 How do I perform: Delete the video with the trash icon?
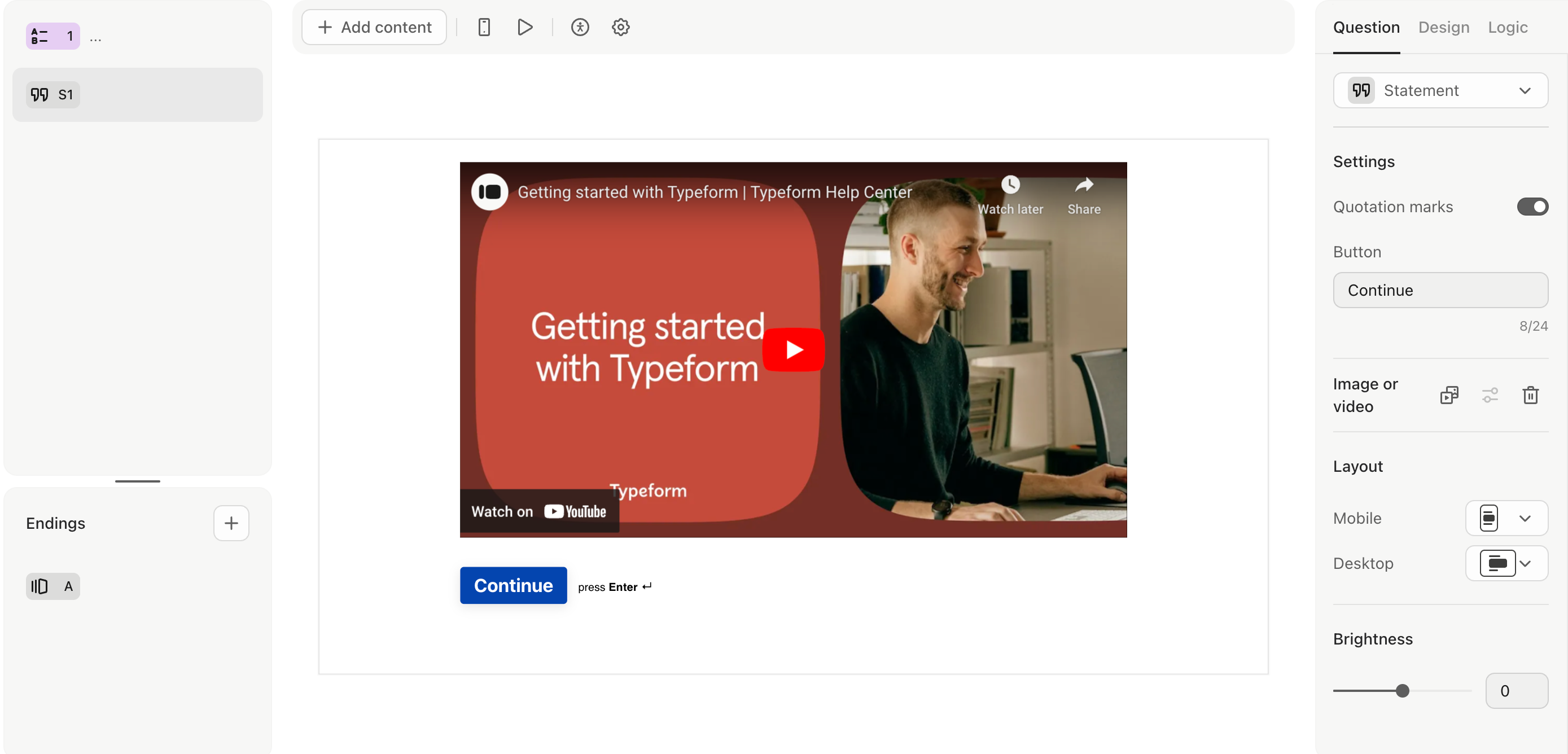click(x=1530, y=395)
